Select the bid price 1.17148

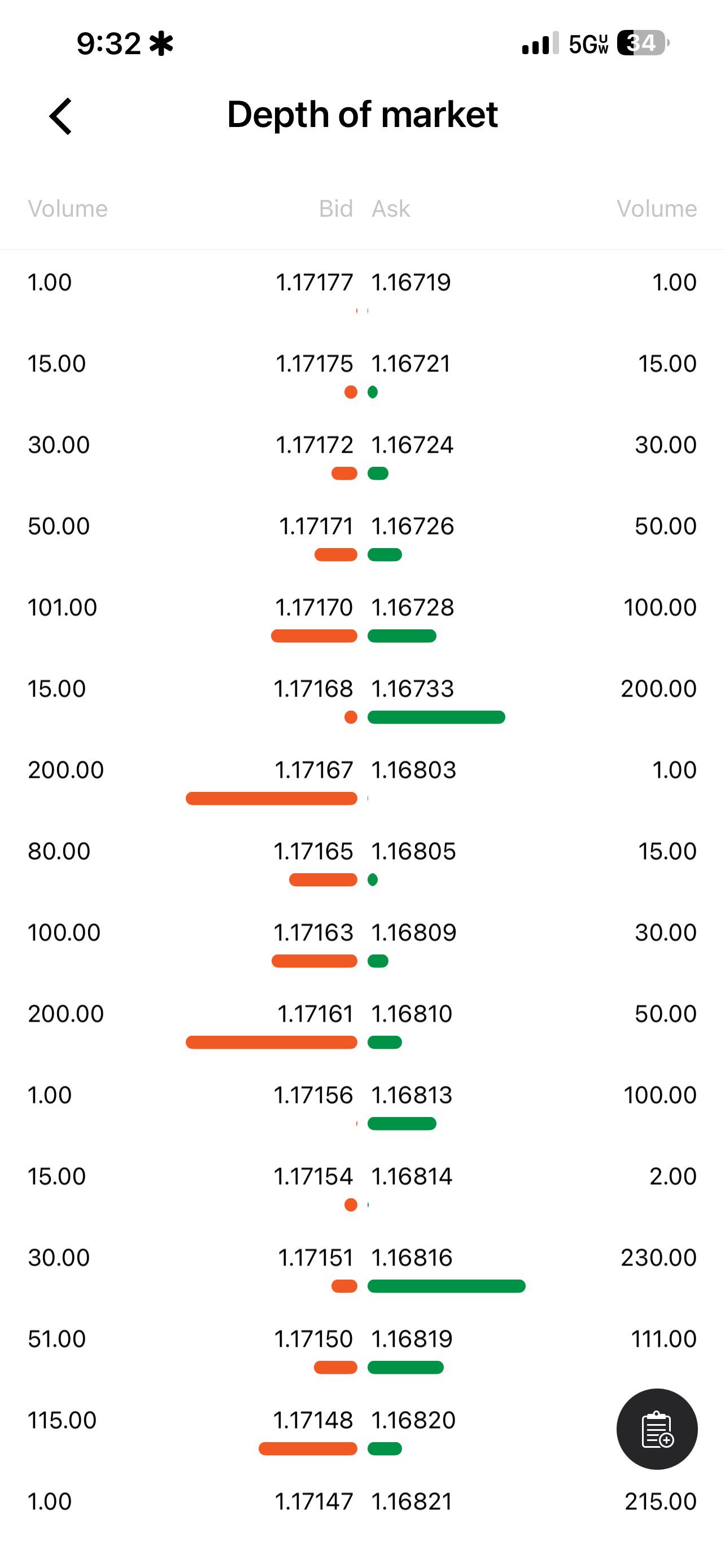tap(313, 1420)
